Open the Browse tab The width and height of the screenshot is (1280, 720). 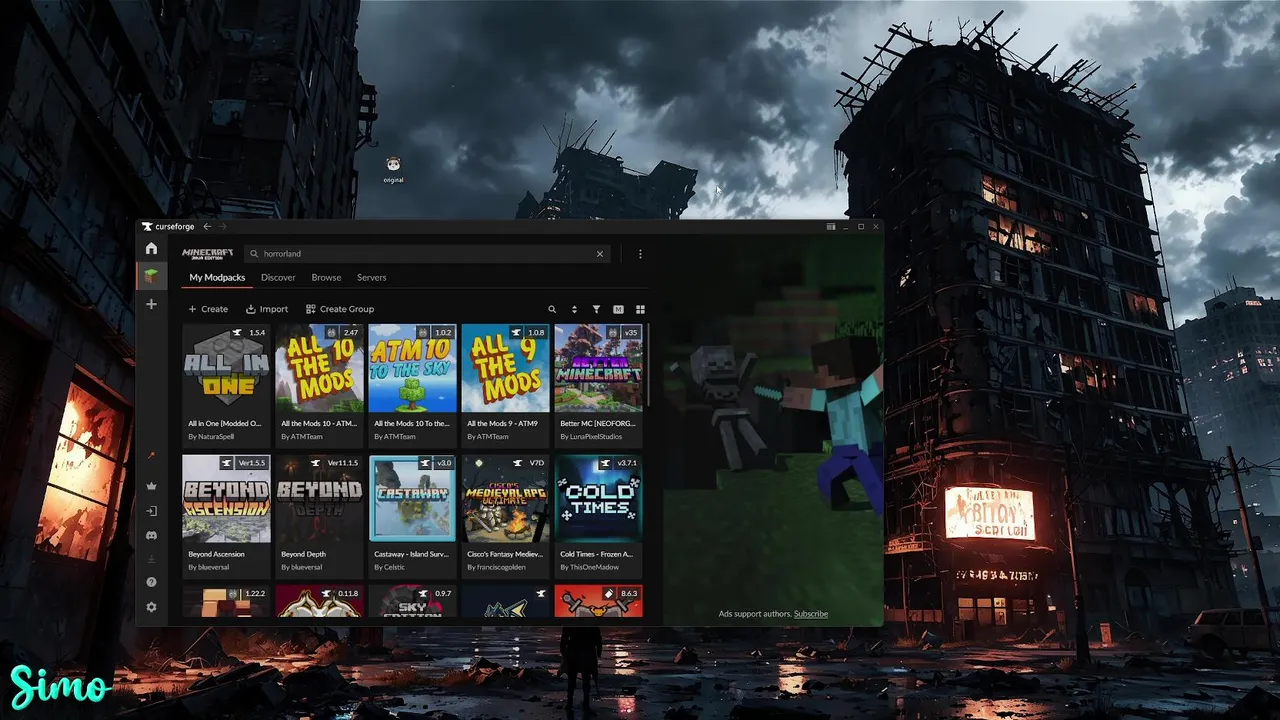(326, 277)
